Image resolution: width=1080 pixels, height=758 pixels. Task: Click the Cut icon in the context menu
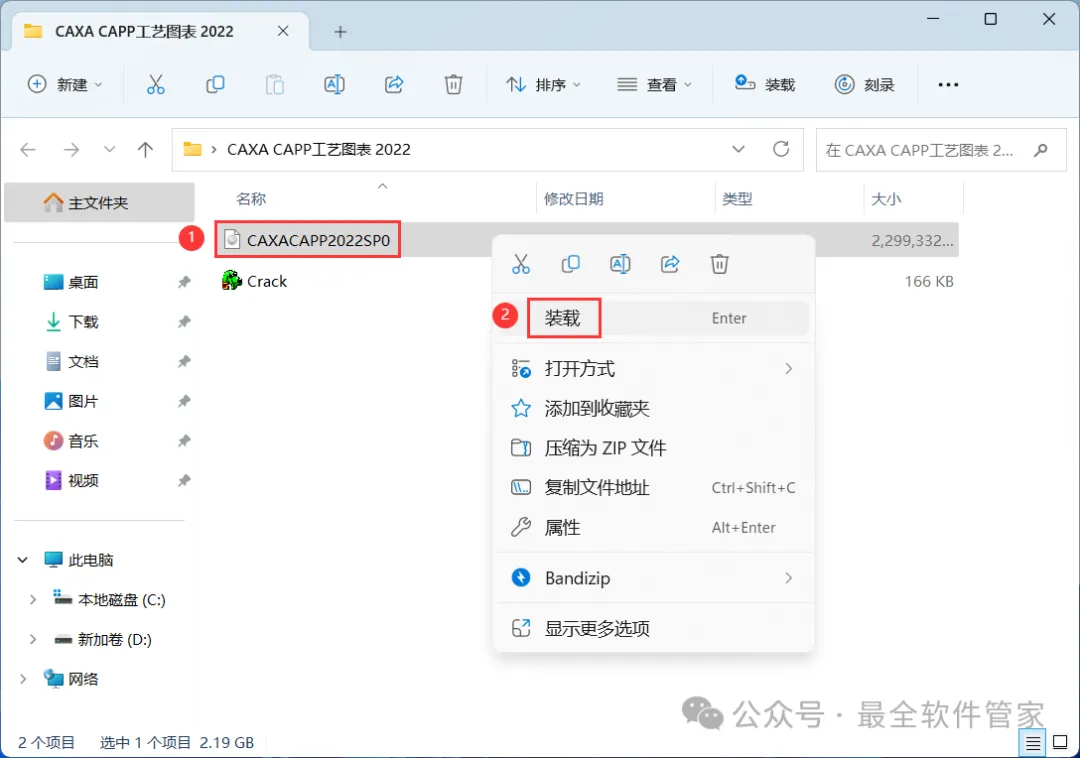pos(521,264)
